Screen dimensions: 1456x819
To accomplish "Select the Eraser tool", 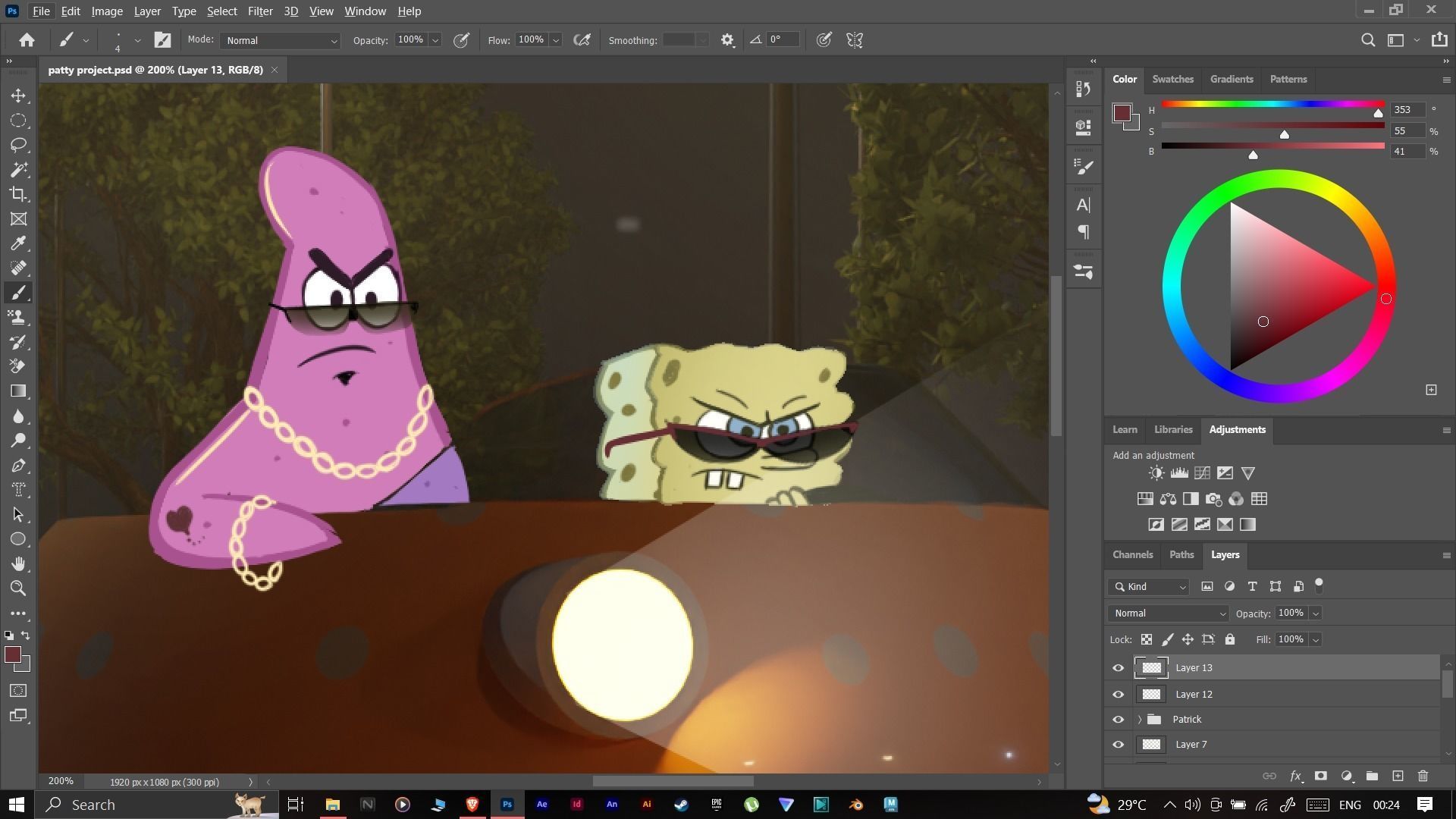I will (19, 366).
